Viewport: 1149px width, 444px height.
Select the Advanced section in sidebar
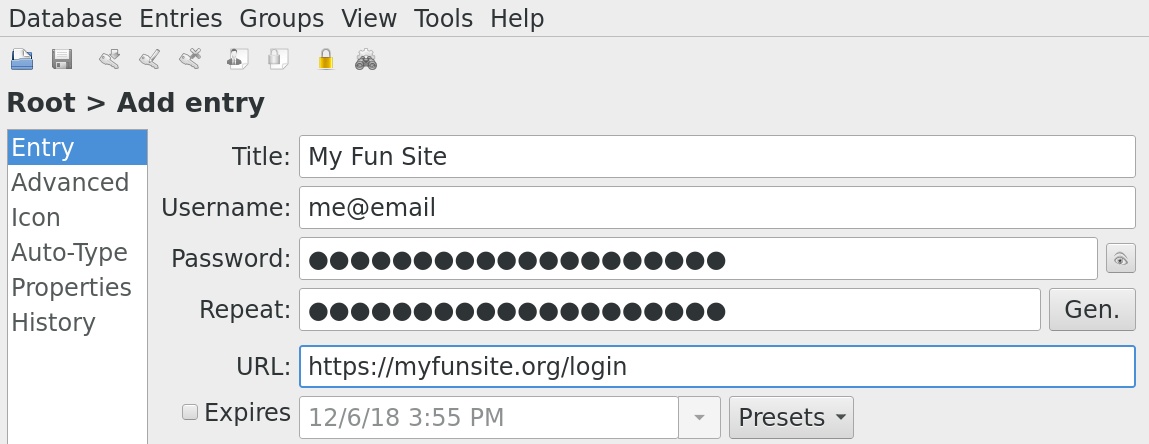[70, 182]
